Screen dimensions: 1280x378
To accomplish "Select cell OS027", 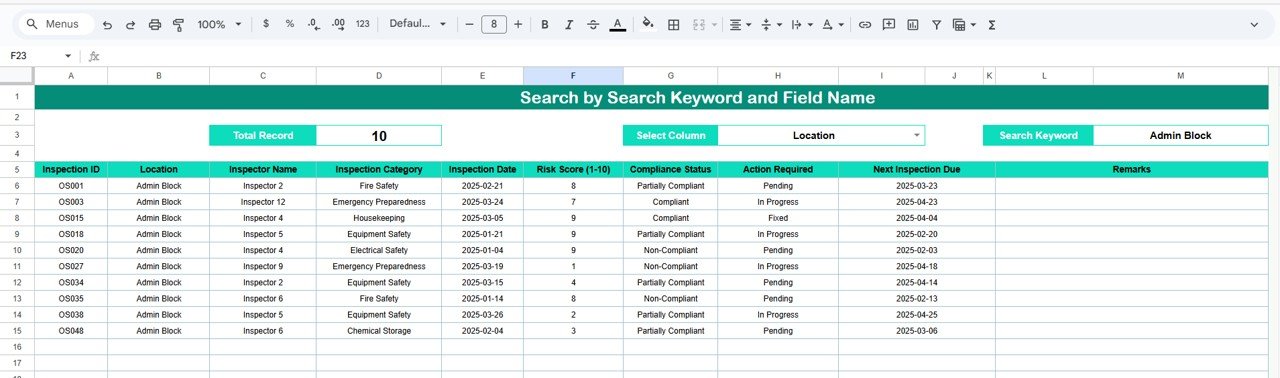I will [x=71, y=267].
